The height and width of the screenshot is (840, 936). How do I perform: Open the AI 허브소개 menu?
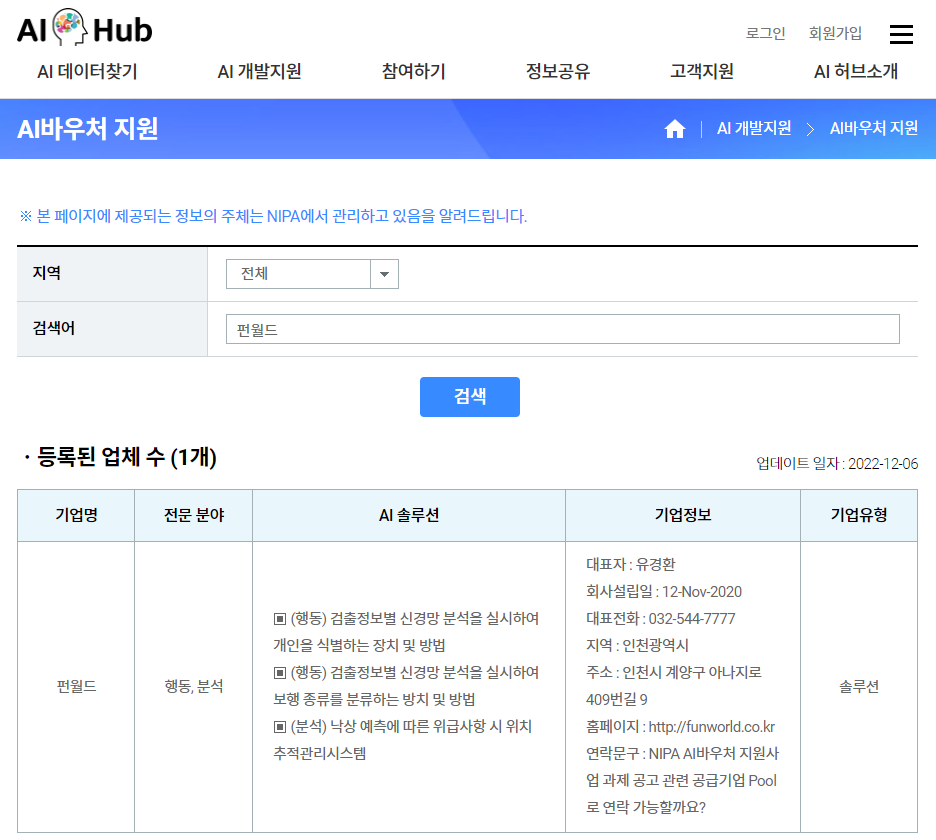(x=856, y=72)
